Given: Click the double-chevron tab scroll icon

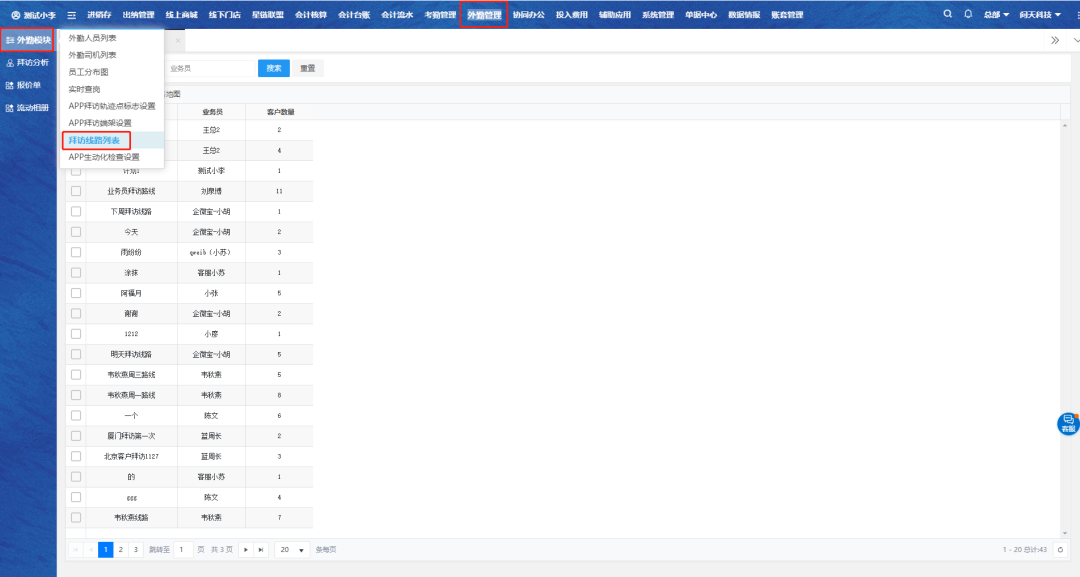Looking at the screenshot, I should pyautogui.click(x=1054, y=41).
